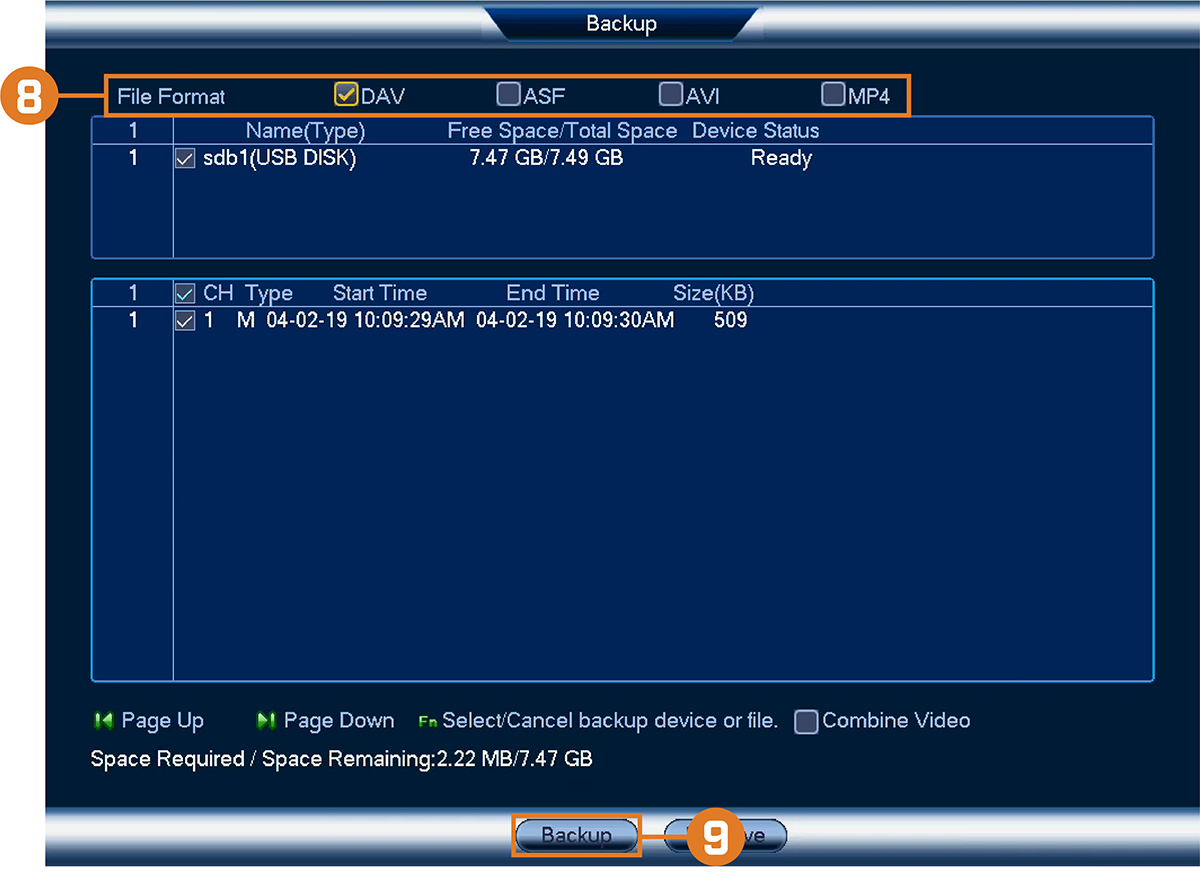Click the Size(KB) column header
The height and width of the screenshot is (874, 1200).
713,293
